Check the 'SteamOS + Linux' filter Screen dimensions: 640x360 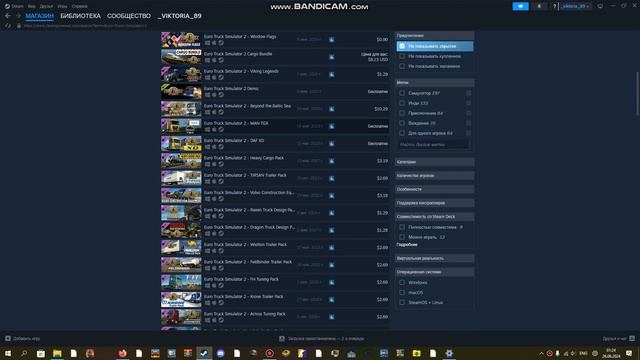[402, 302]
